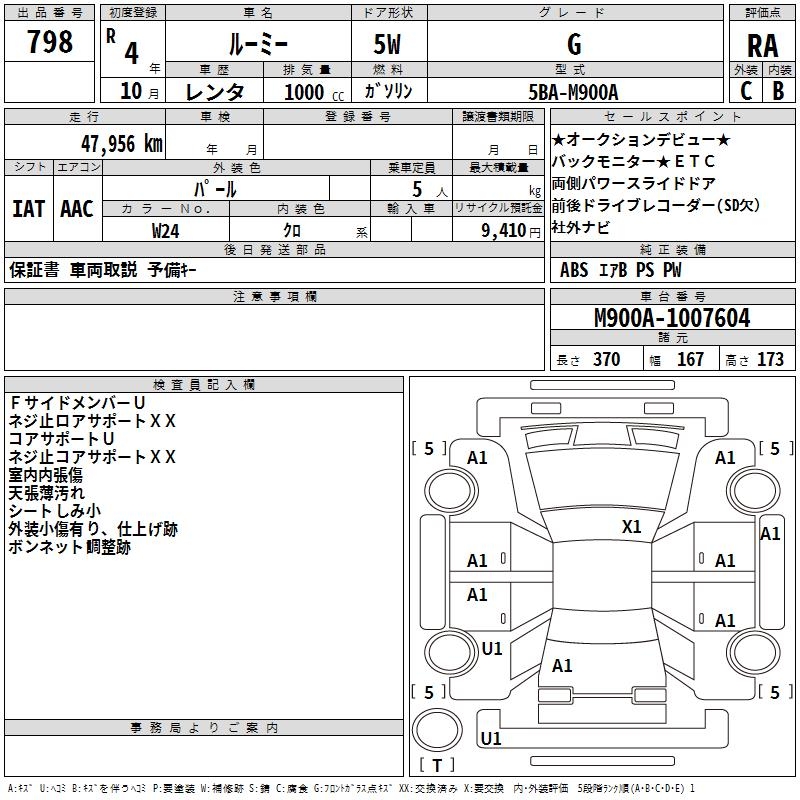The width and height of the screenshot is (800, 800).
Task: Click the 車両取説 item
Action: coord(104,269)
